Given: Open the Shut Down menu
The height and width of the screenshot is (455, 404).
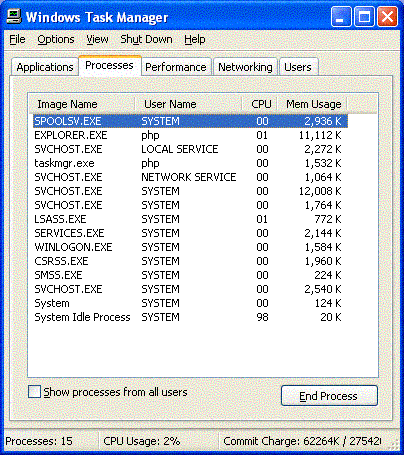Looking at the screenshot, I should pos(146,39).
